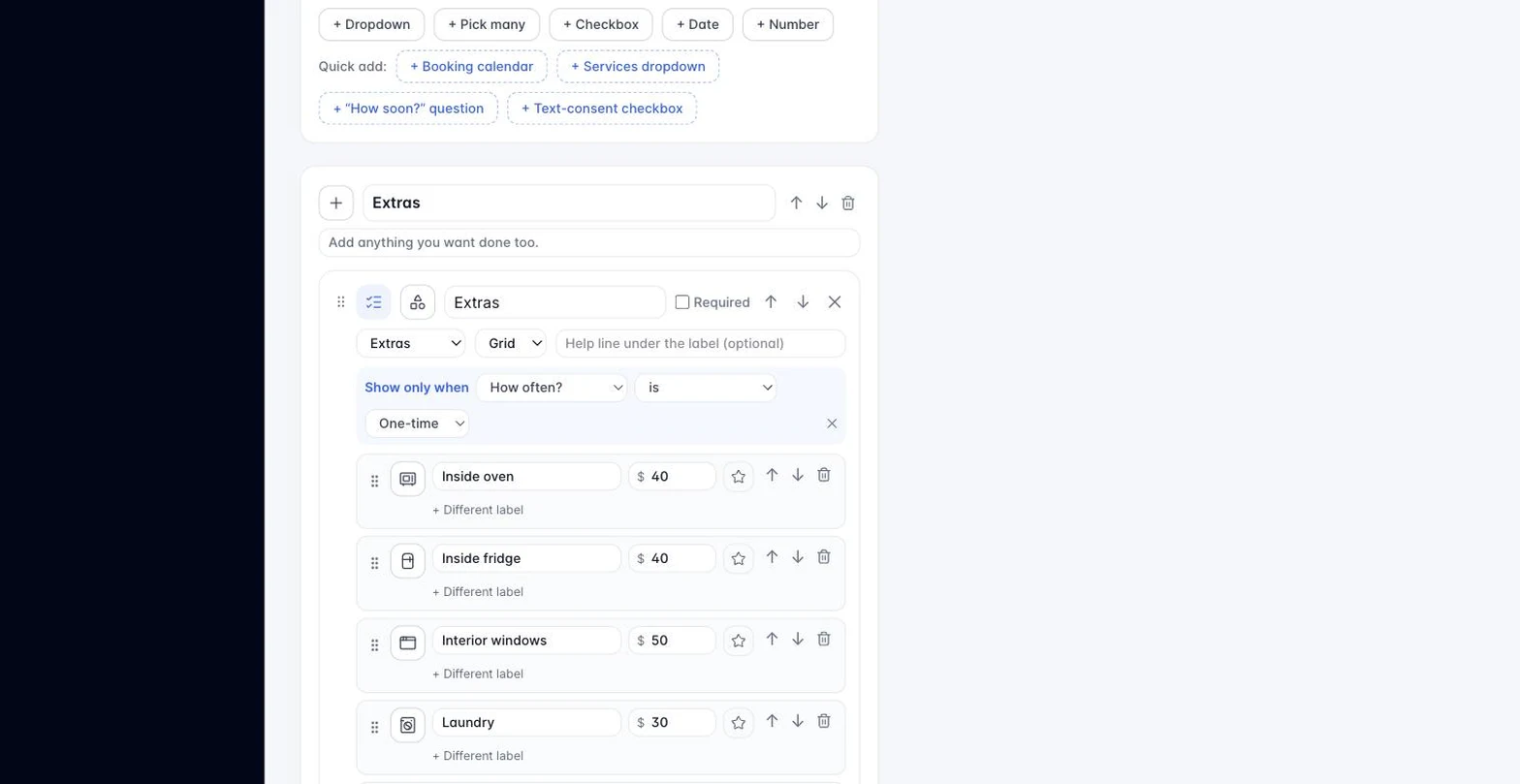Delete the Extras section with trash icon

(848, 204)
